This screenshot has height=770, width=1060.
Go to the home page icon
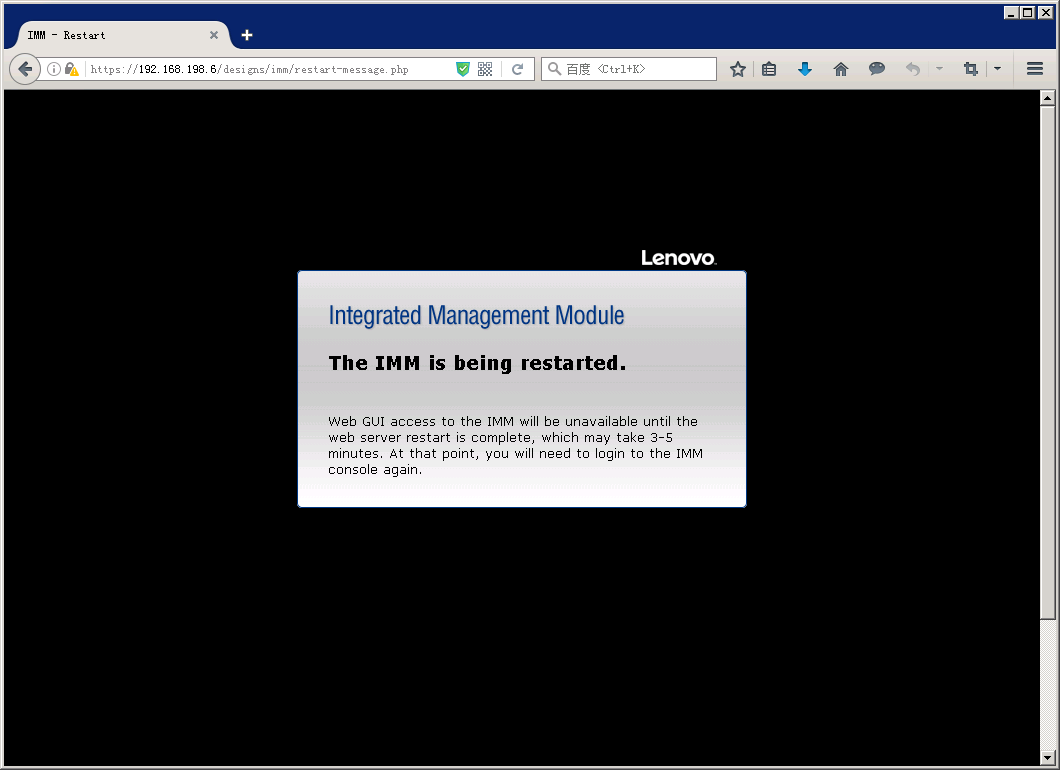(841, 69)
